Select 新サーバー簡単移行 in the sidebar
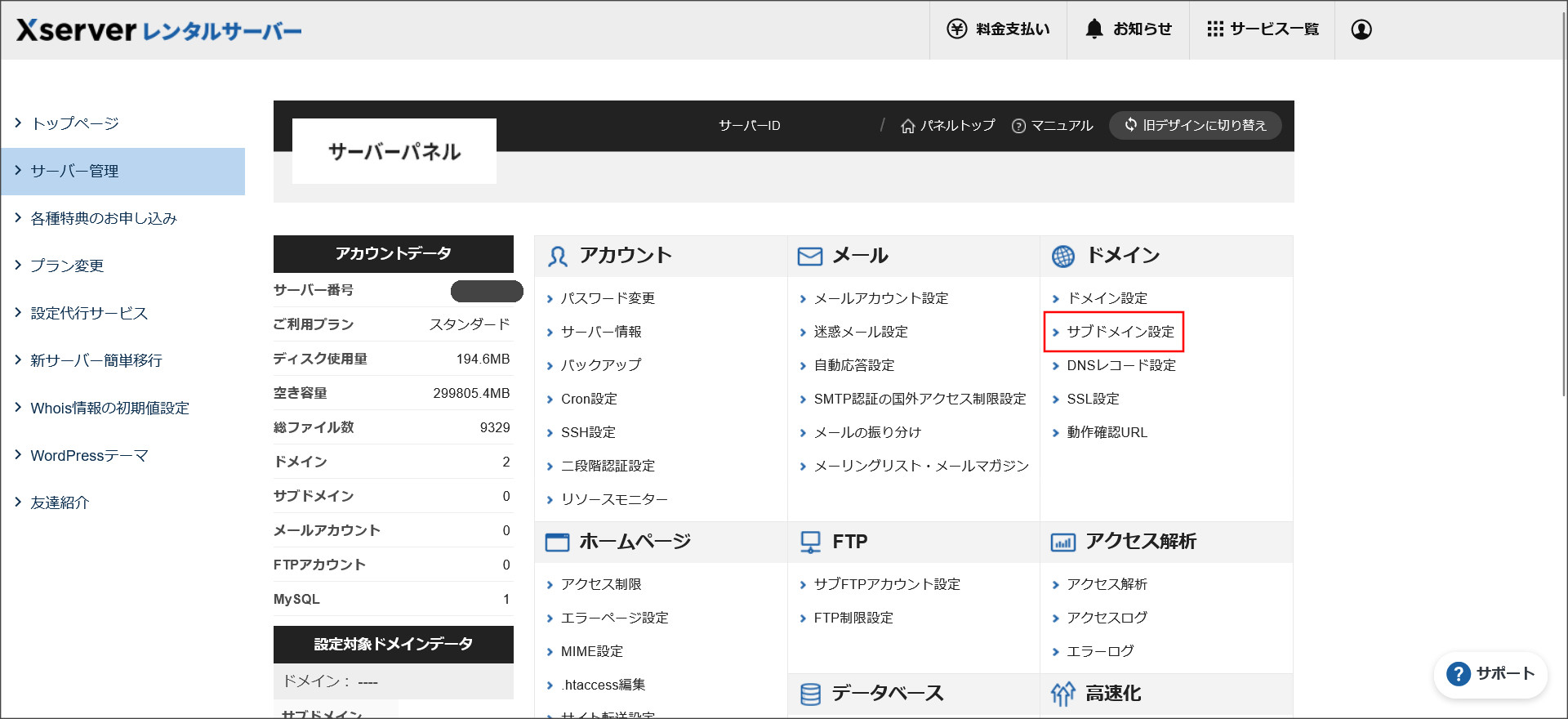This screenshot has height=719, width=1568. [x=123, y=360]
